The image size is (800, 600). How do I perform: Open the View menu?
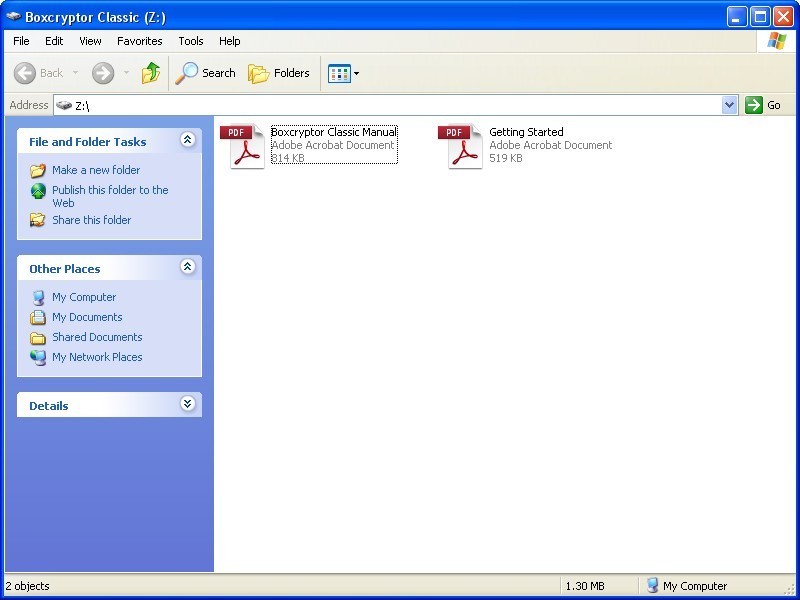pyautogui.click(x=90, y=41)
